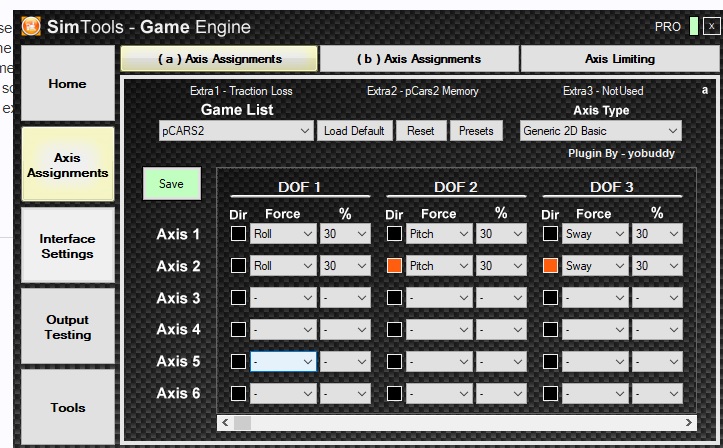Screen dimensions: 723x448
Task: Open Axis 2 DOF 2 Pitch force dropdown
Action: pos(439,265)
